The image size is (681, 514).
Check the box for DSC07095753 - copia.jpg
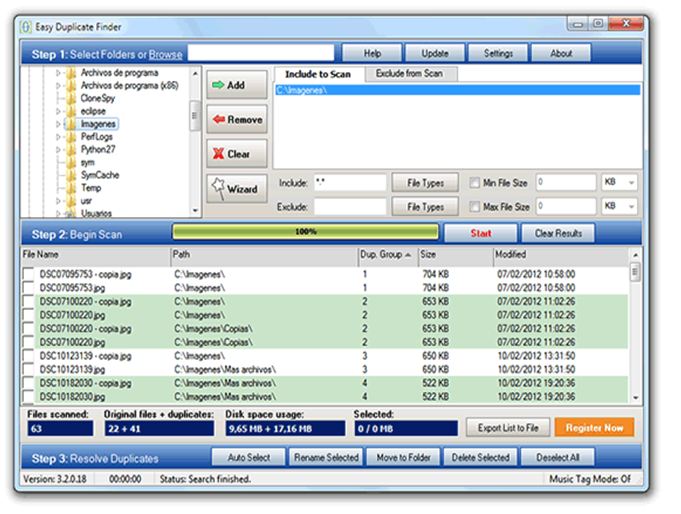28,273
